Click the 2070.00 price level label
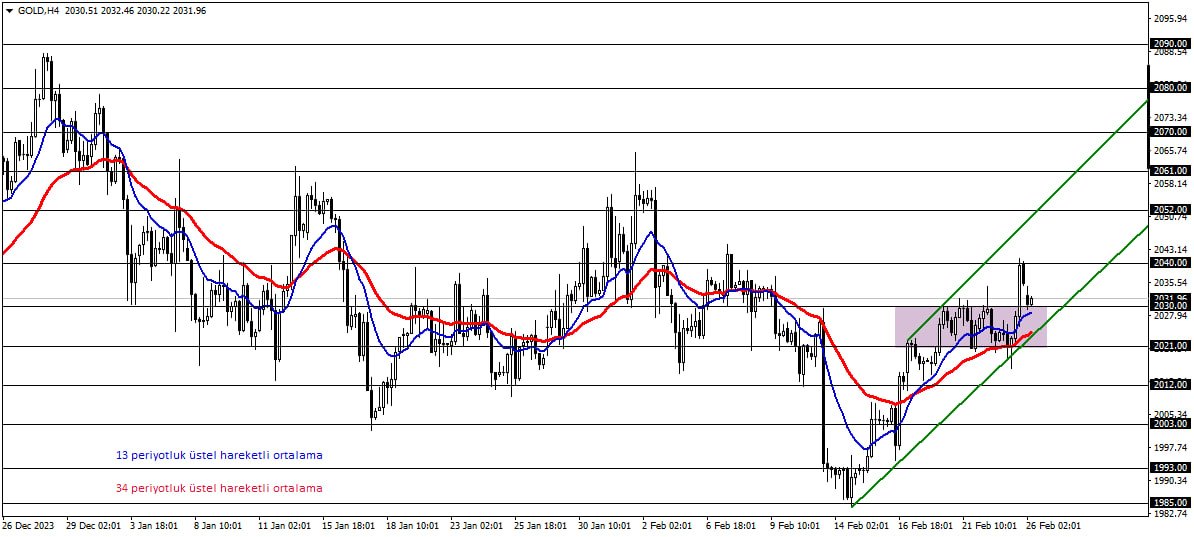 tap(1170, 132)
